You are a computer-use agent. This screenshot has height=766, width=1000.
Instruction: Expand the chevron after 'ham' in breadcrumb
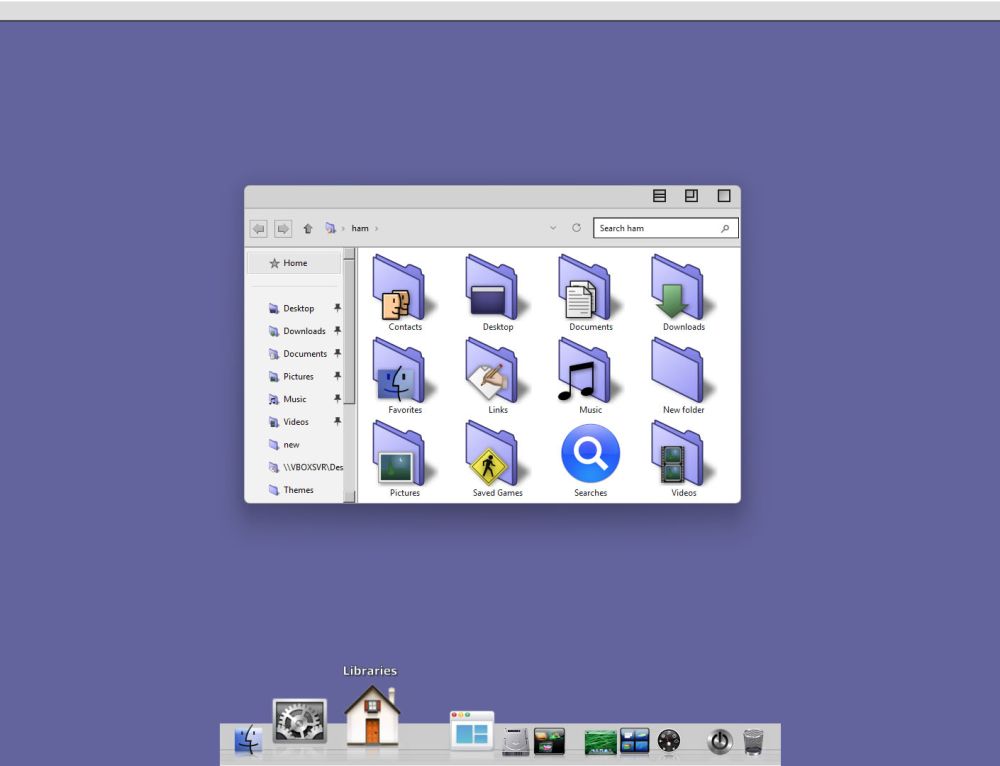pos(376,229)
